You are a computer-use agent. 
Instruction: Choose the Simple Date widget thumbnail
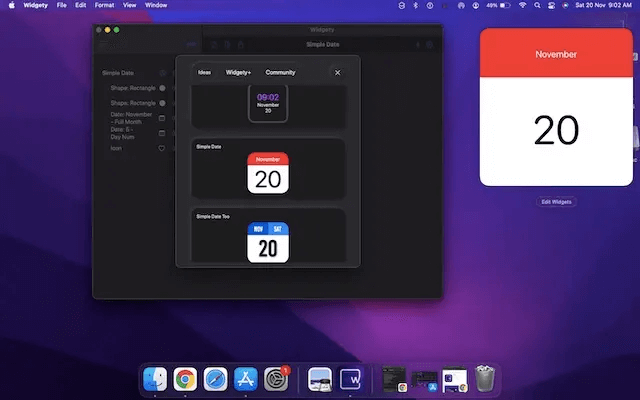[267, 173]
